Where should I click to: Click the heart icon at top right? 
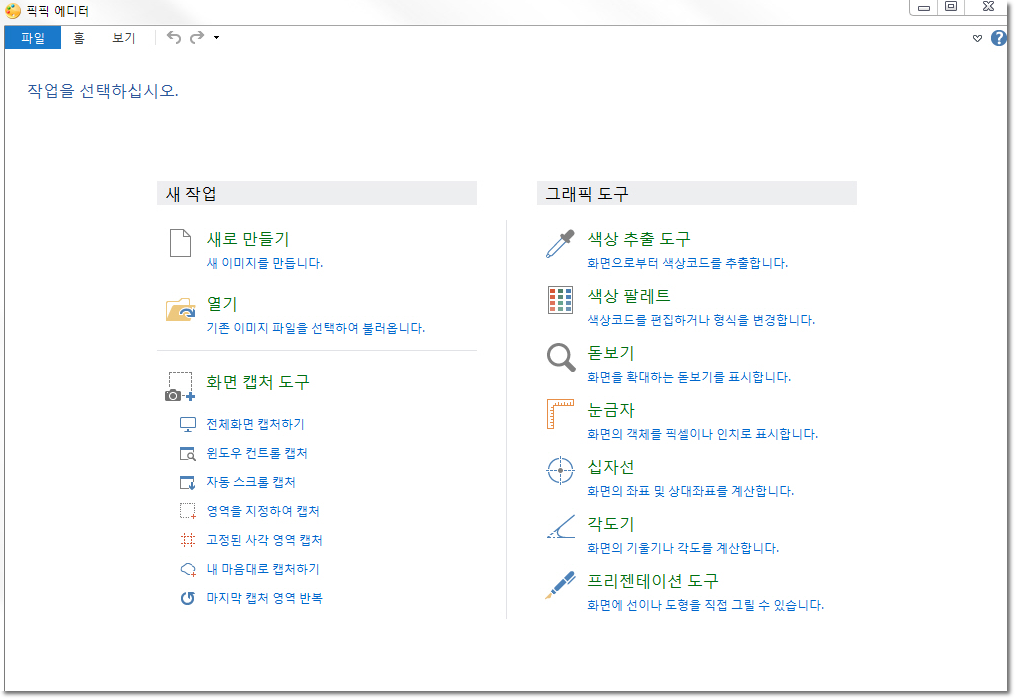tap(977, 38)
